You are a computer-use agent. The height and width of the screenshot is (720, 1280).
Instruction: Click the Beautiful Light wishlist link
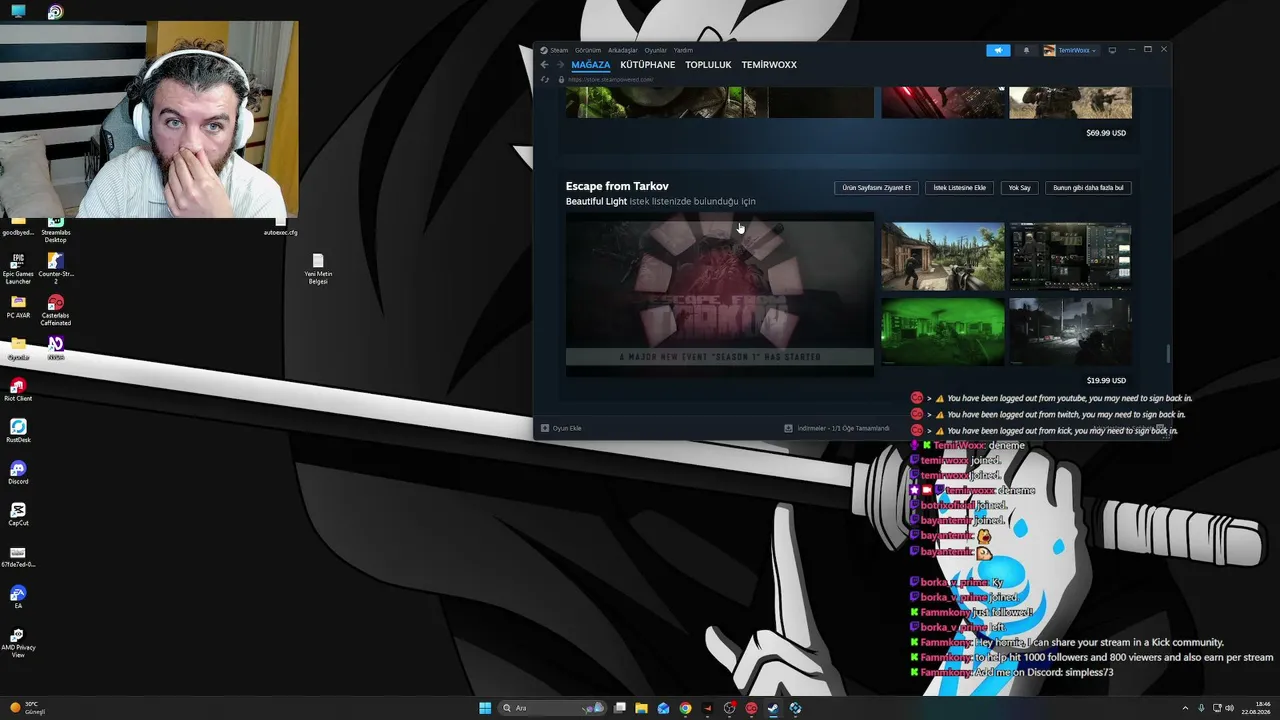pos(596,201)
